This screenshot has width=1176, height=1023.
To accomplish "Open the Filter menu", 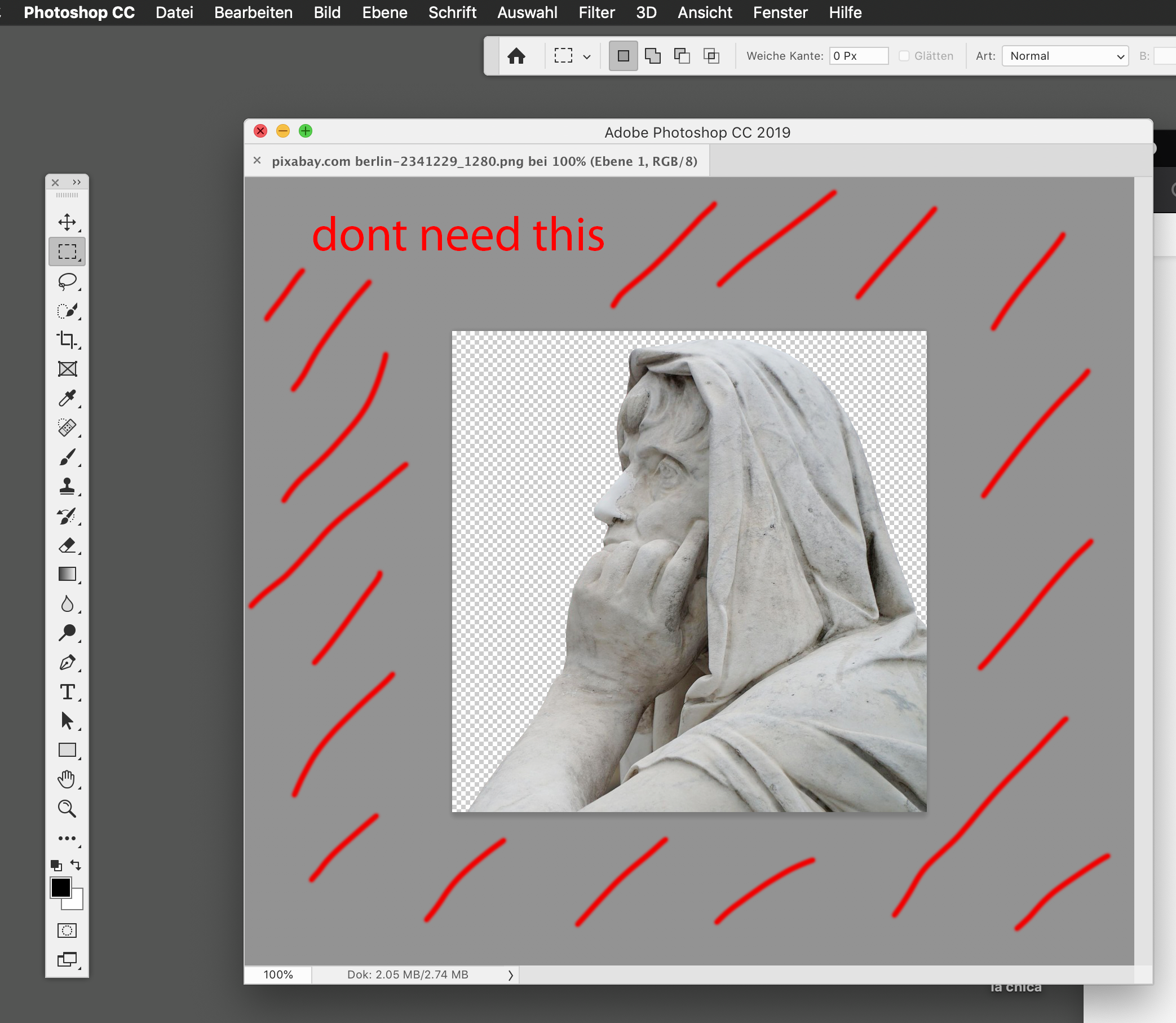I will pos(596,12).
